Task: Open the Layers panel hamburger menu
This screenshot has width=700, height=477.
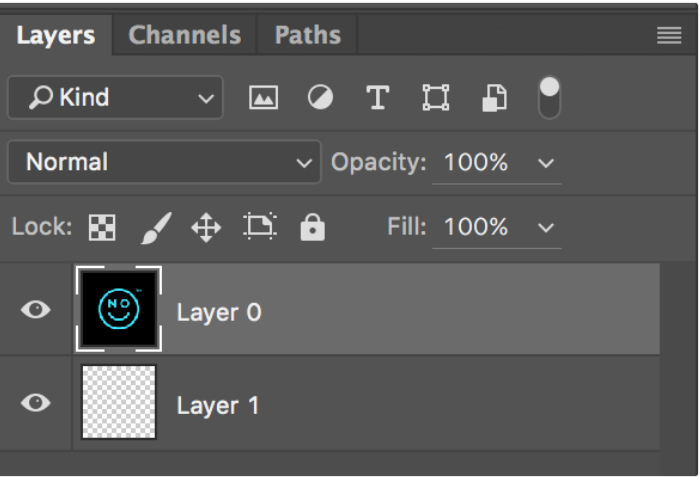Action: point(669,36)
